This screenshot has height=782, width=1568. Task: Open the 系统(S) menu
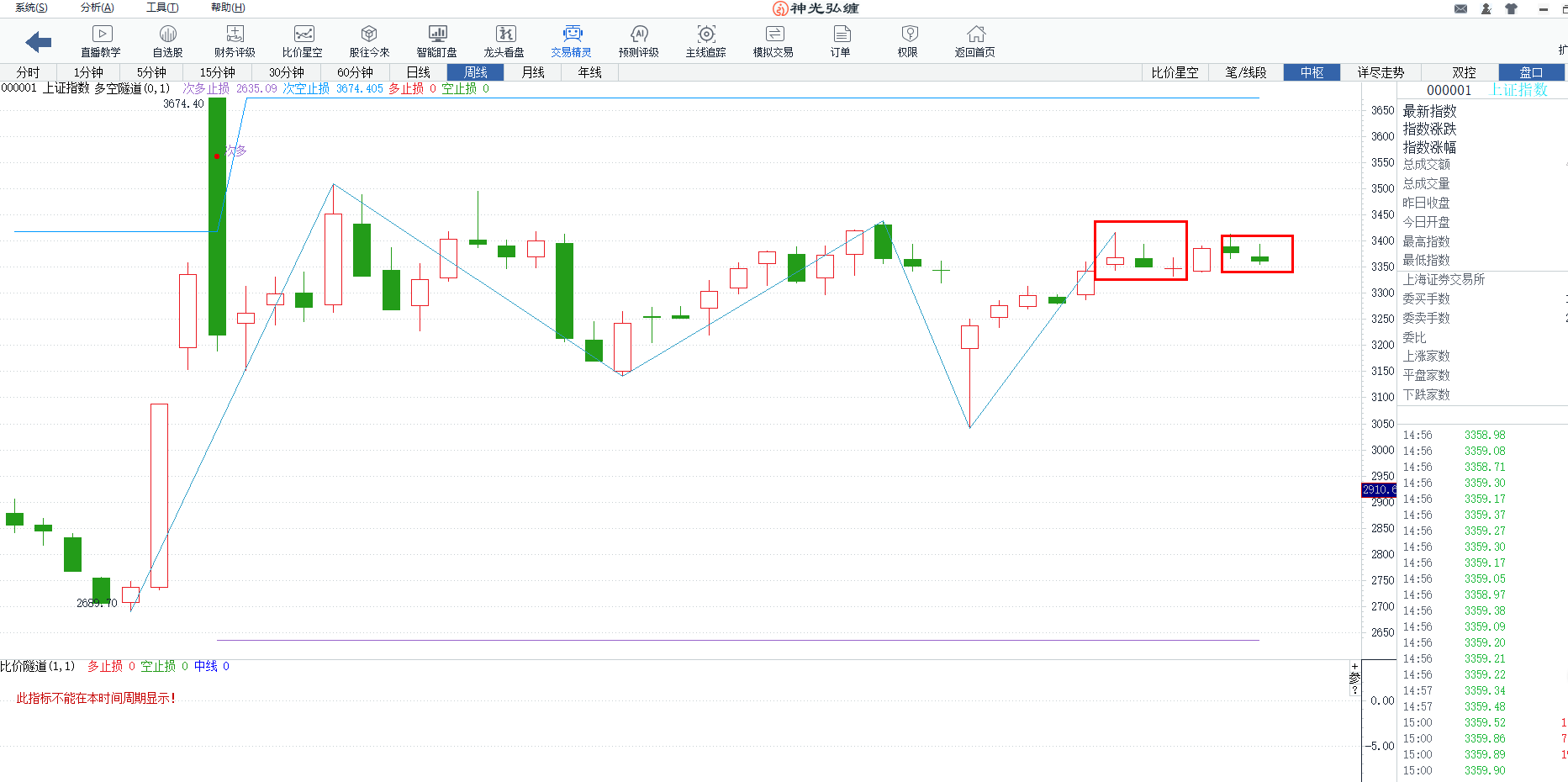(31, 8)
